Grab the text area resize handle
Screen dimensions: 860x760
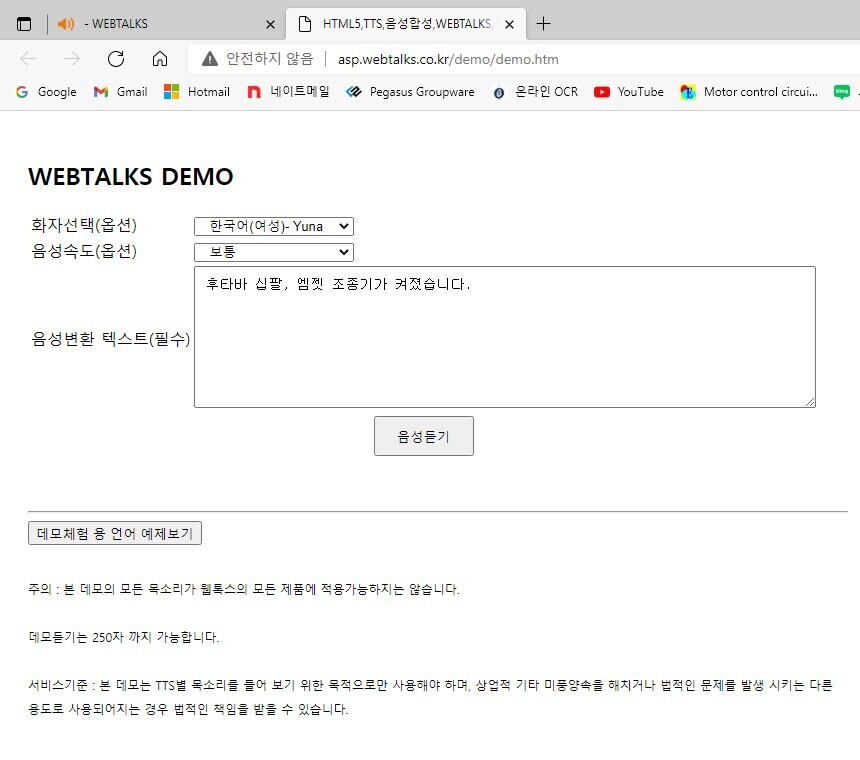tap(810, 402)
